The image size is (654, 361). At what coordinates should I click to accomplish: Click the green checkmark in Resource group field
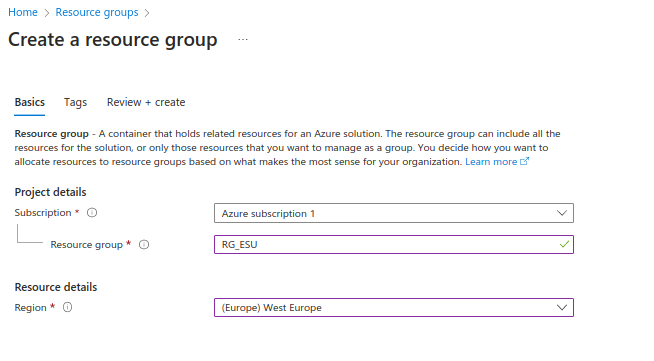564,244
